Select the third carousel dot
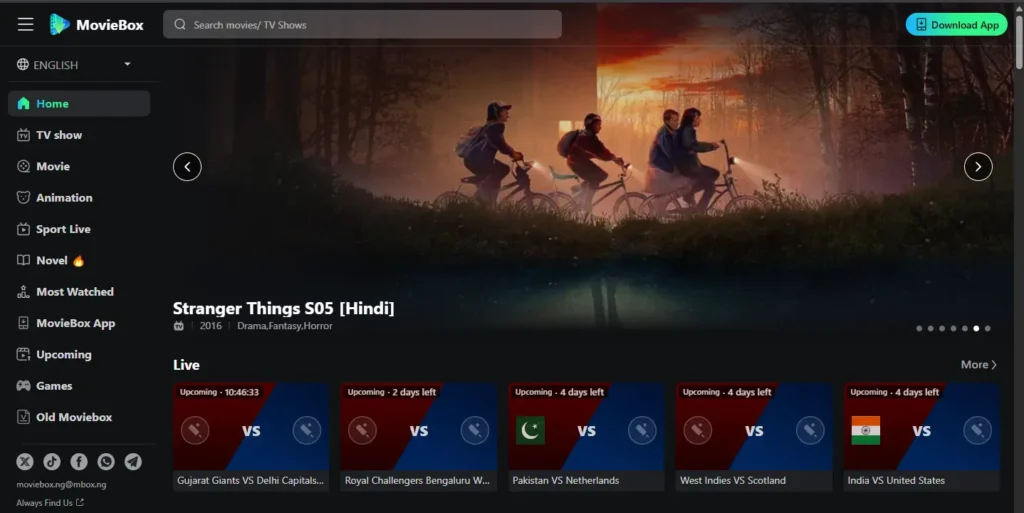The width and height of the screenshot is (1024, 513). pos(942,328)
